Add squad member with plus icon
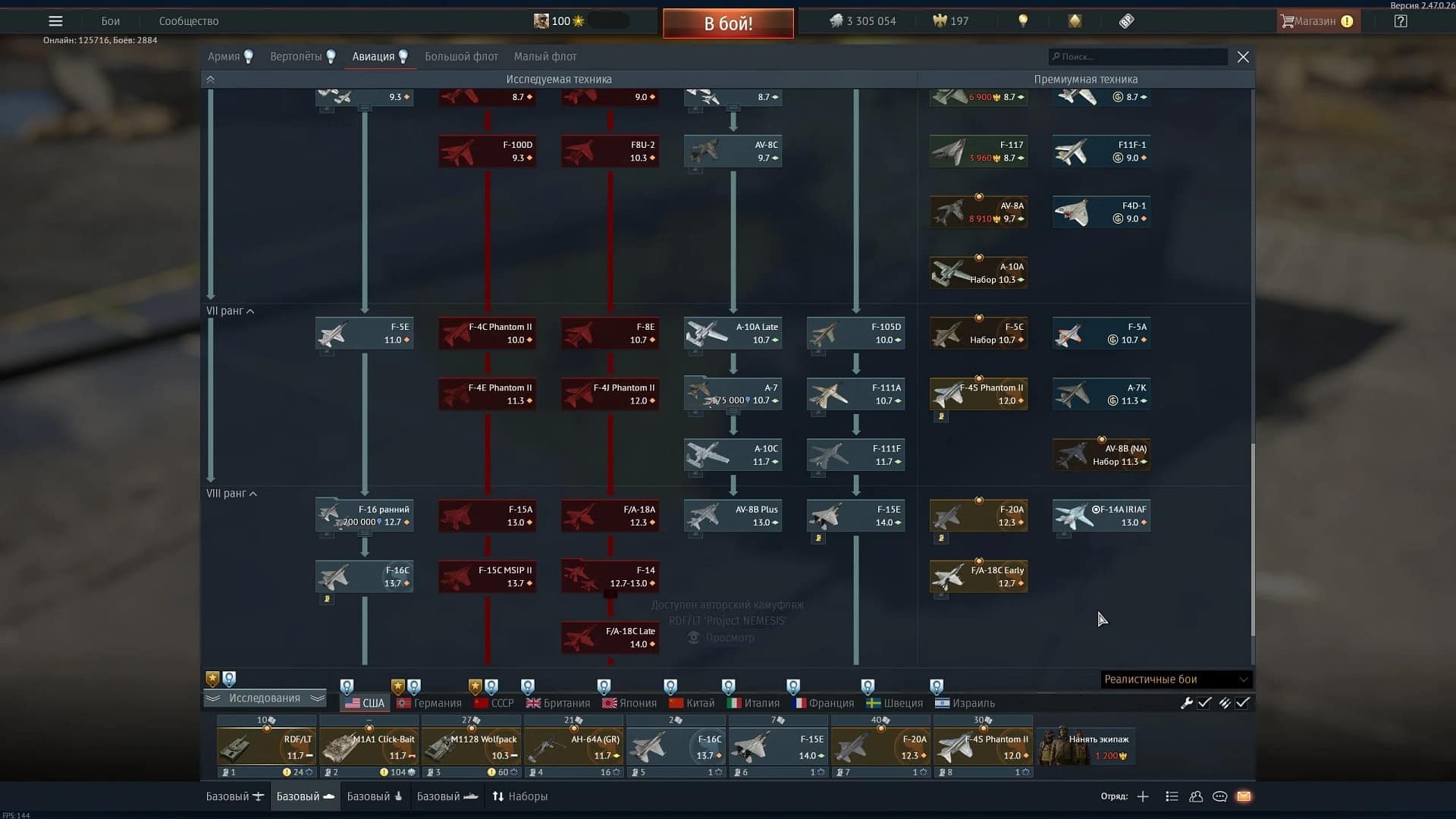1456x819 pixels. 1143,796
